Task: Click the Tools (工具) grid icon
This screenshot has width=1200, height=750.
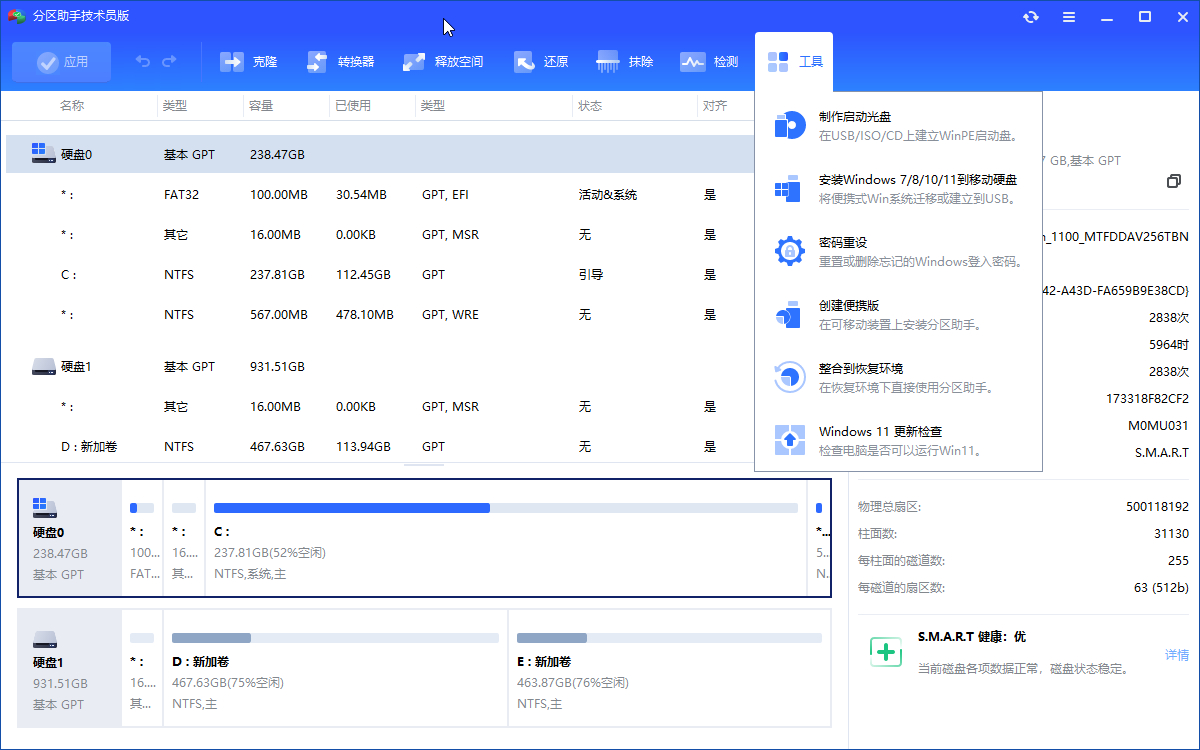Action: coord(778,62)
